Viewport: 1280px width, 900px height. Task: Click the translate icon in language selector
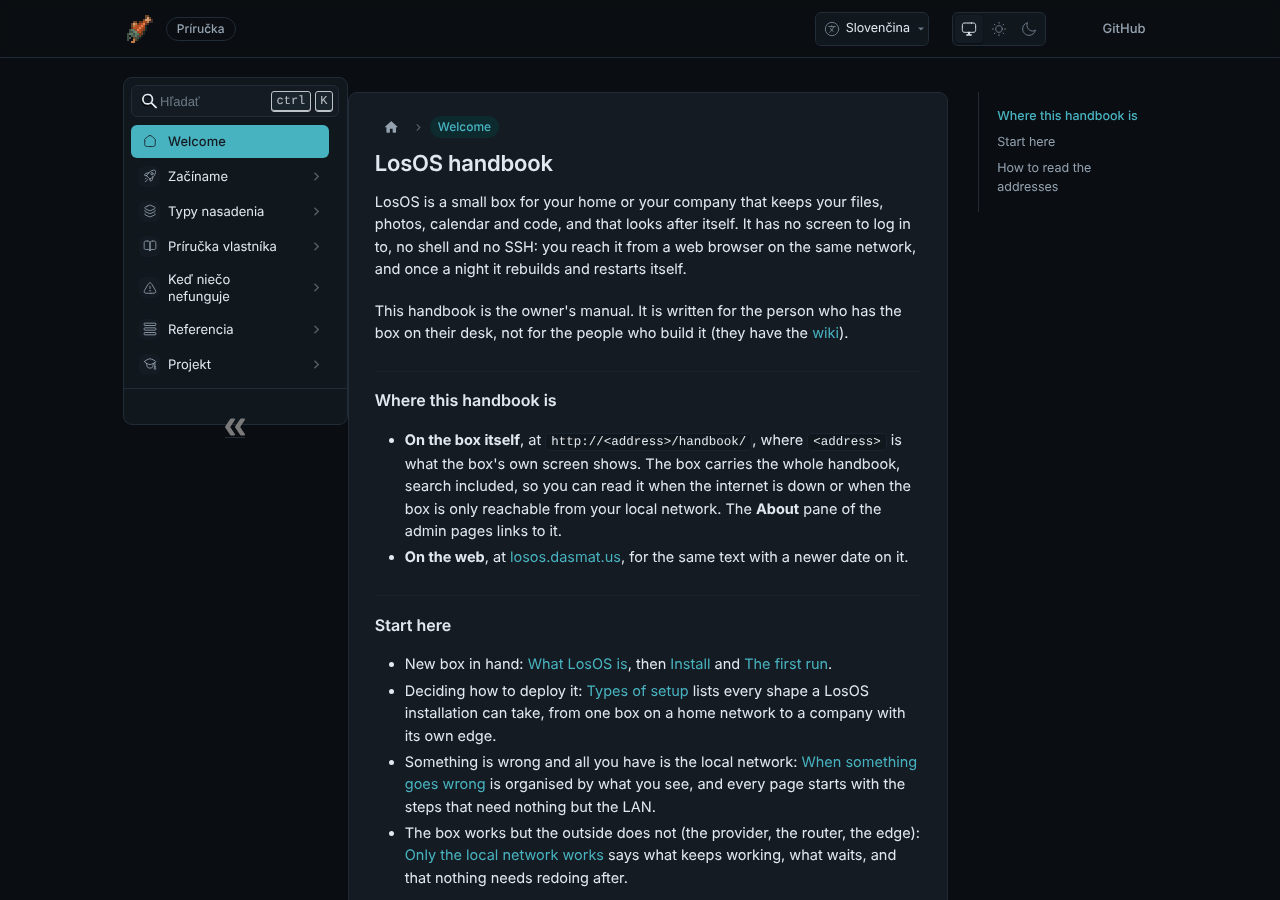[x=832, y=29]
